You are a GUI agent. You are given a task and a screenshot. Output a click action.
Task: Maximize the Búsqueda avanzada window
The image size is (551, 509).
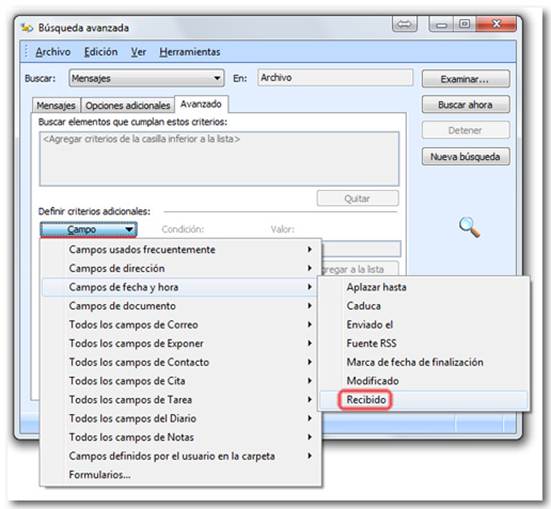click(x=465, y=24)
